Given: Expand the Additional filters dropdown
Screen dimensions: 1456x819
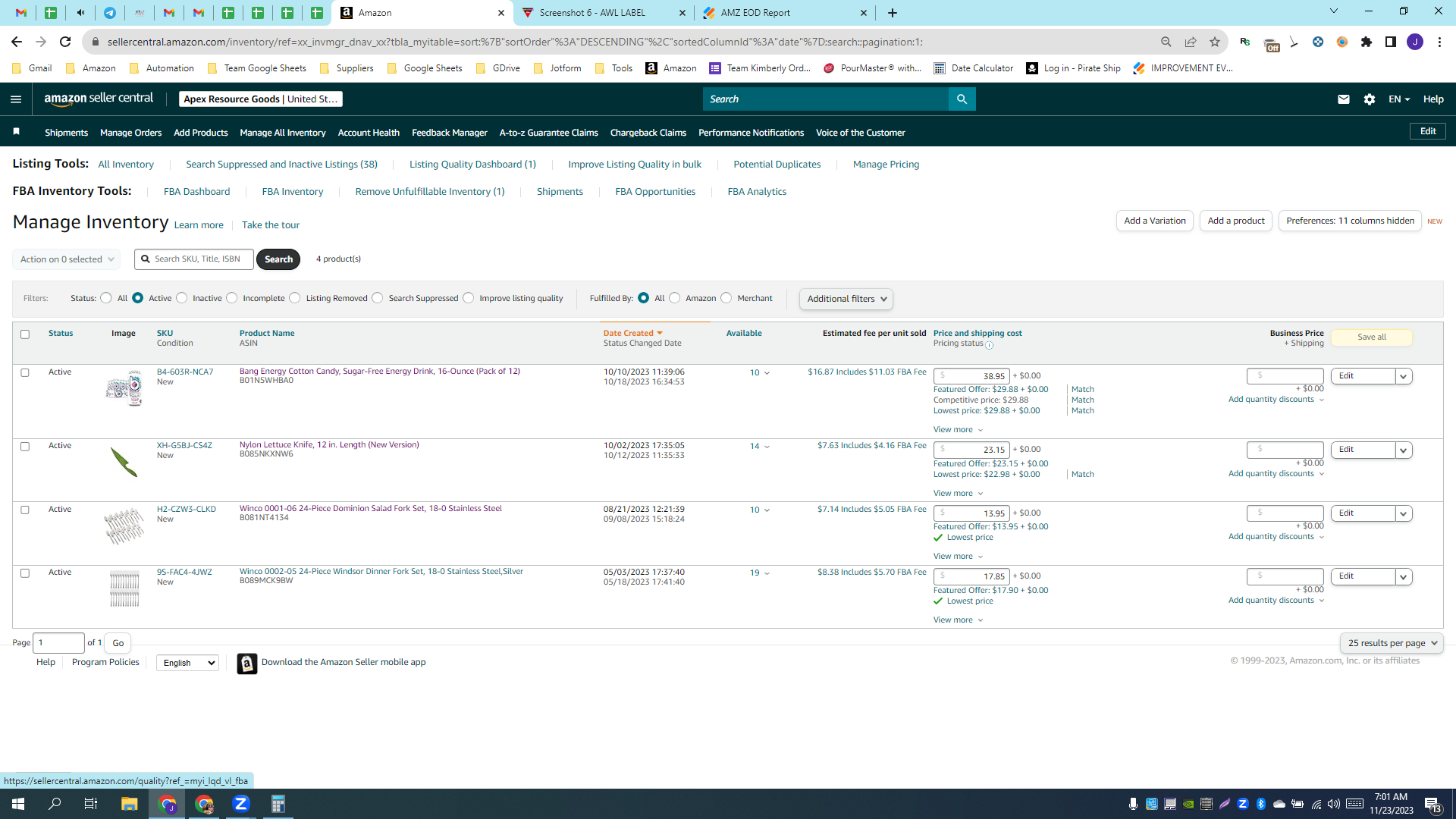Looking at the screenshot, I should coord(846,299).
